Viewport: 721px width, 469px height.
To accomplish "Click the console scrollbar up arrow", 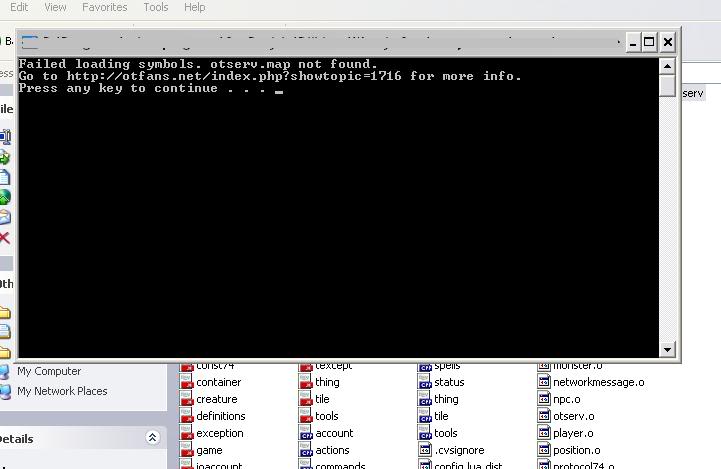I will (x=667, y=67).
